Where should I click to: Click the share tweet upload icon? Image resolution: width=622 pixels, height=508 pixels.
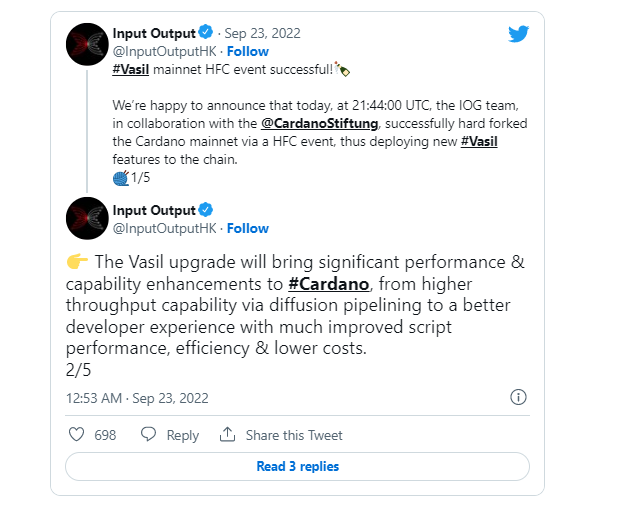coord(227,435)
